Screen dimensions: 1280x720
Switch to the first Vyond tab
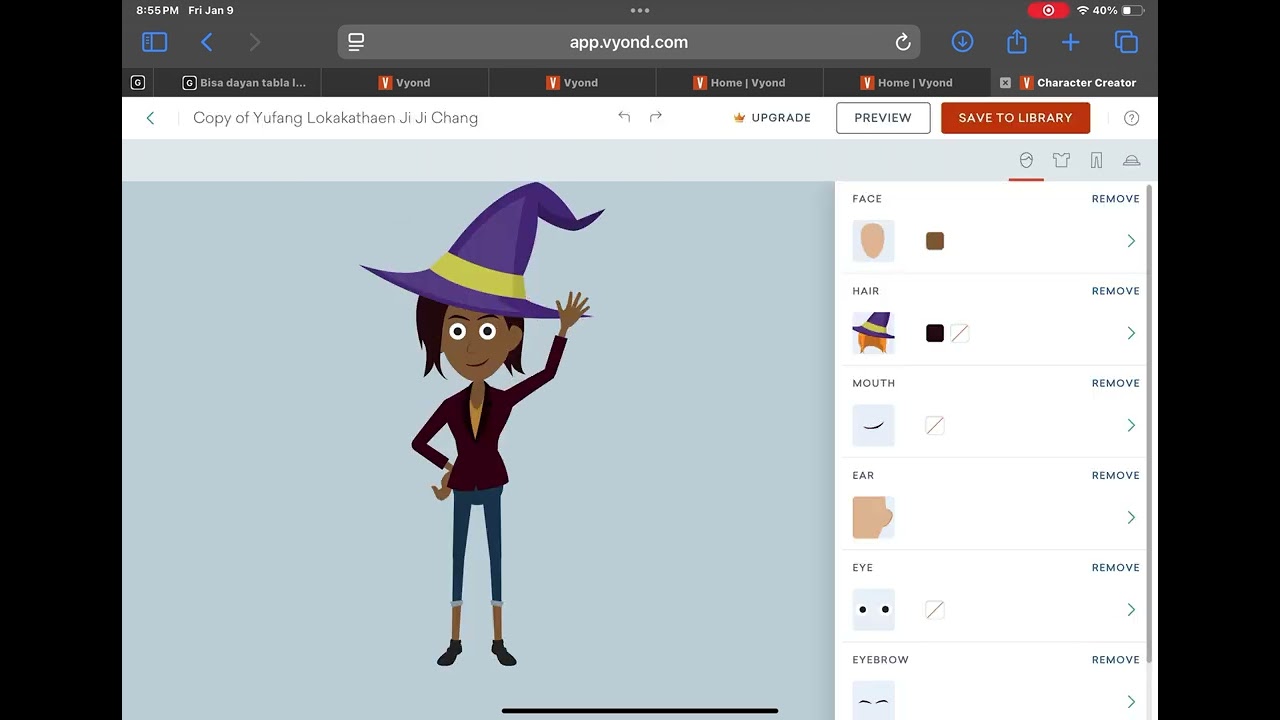coord(405,83)
